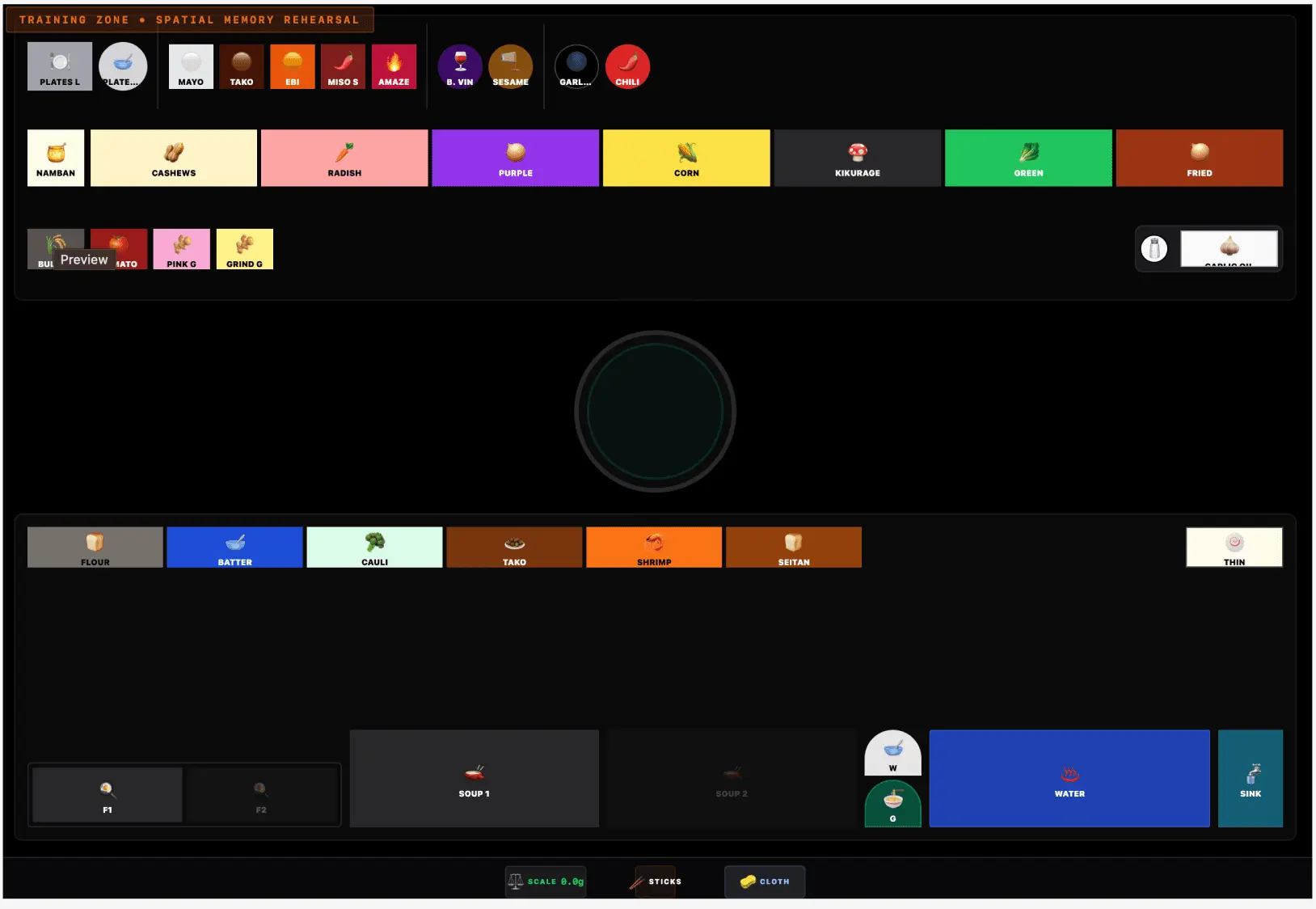This screenshot has height=909, width=1316.
Task: Choose the AMAZE flame tile
Action: (394, 66)
